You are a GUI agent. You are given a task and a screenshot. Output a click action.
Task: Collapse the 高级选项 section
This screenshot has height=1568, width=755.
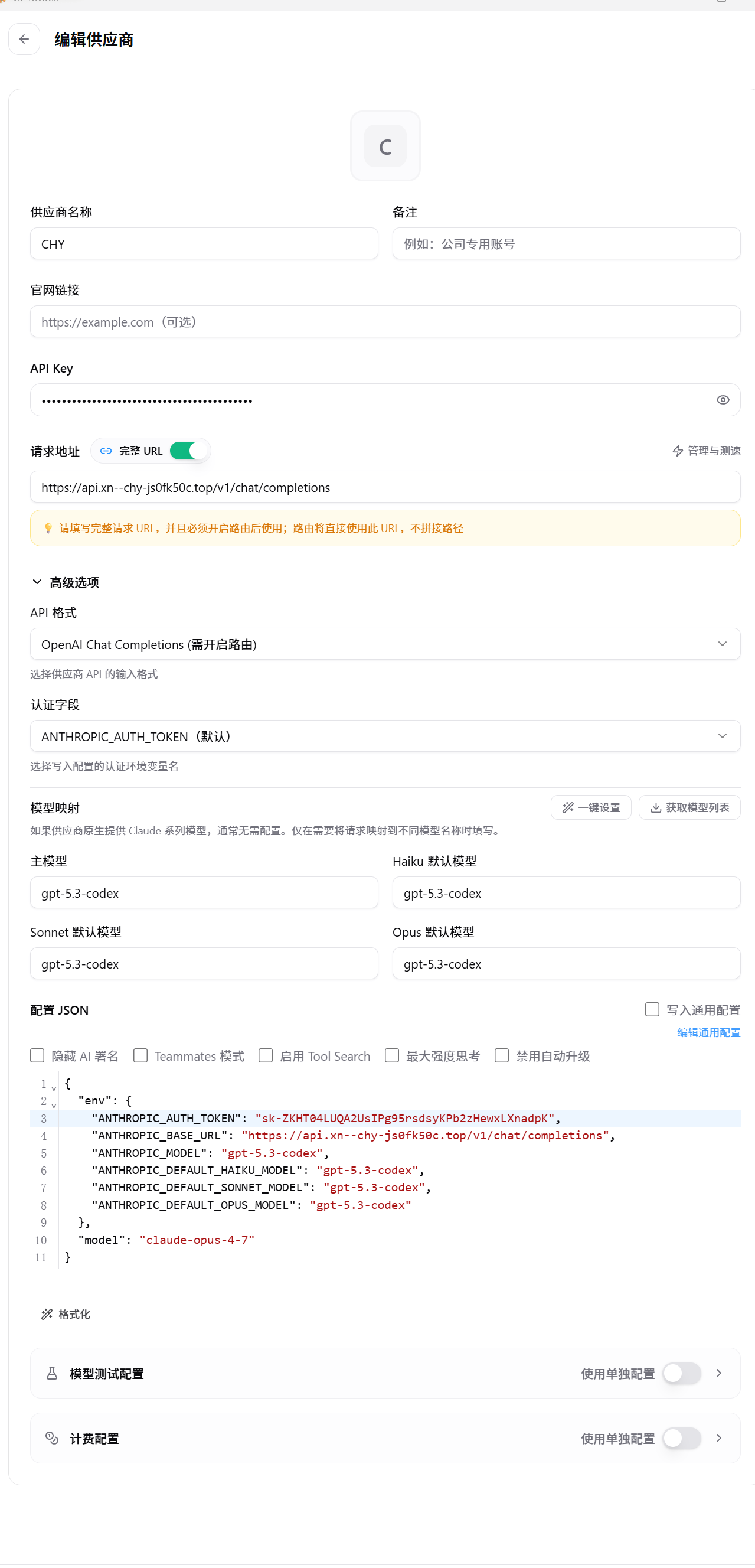[x=64, y=582]
